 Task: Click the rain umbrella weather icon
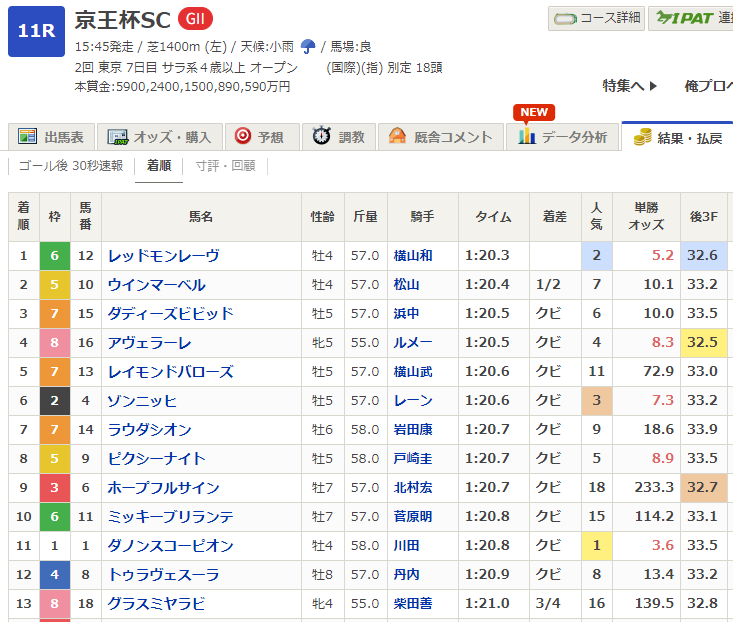(x=308, y=47)
